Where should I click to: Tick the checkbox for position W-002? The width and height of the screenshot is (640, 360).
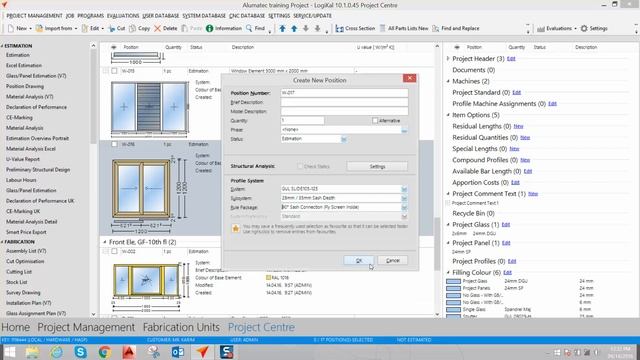(x=114, y=251)
